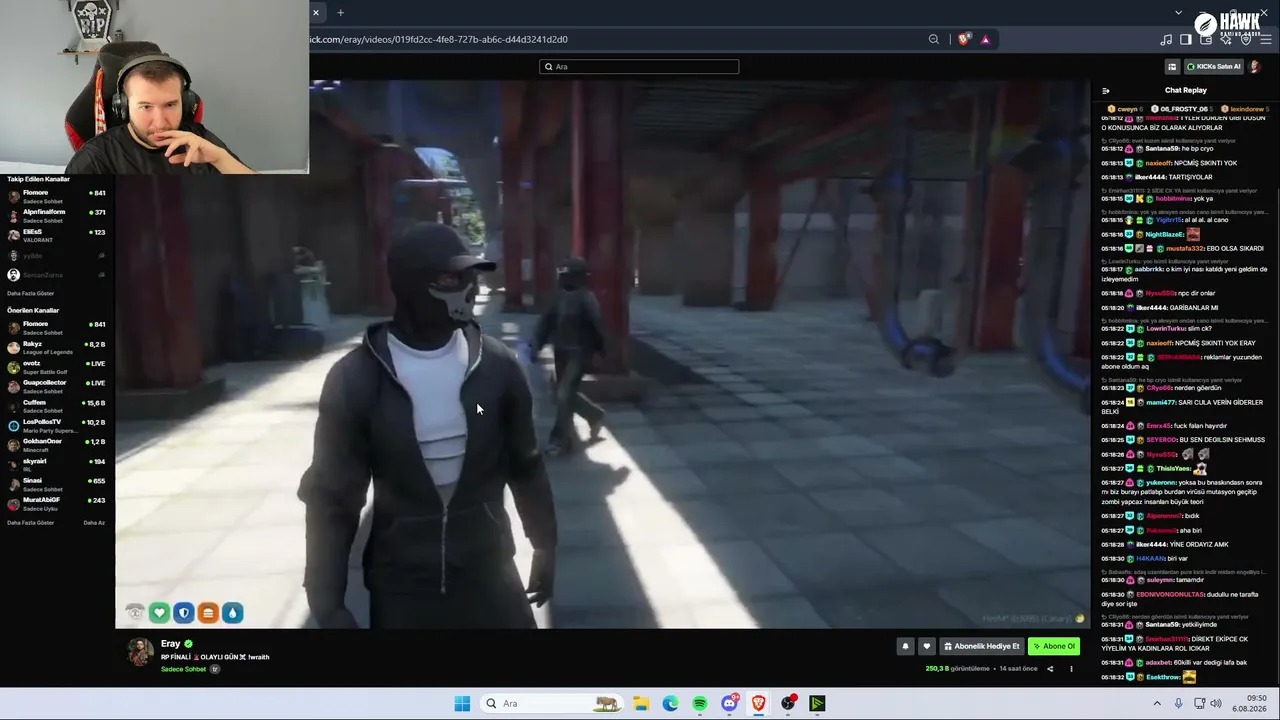Viewport: 1280px width, 720px height.
Task: Open GokhanOner Minecraft channel
Action: [x=57, y=445]
